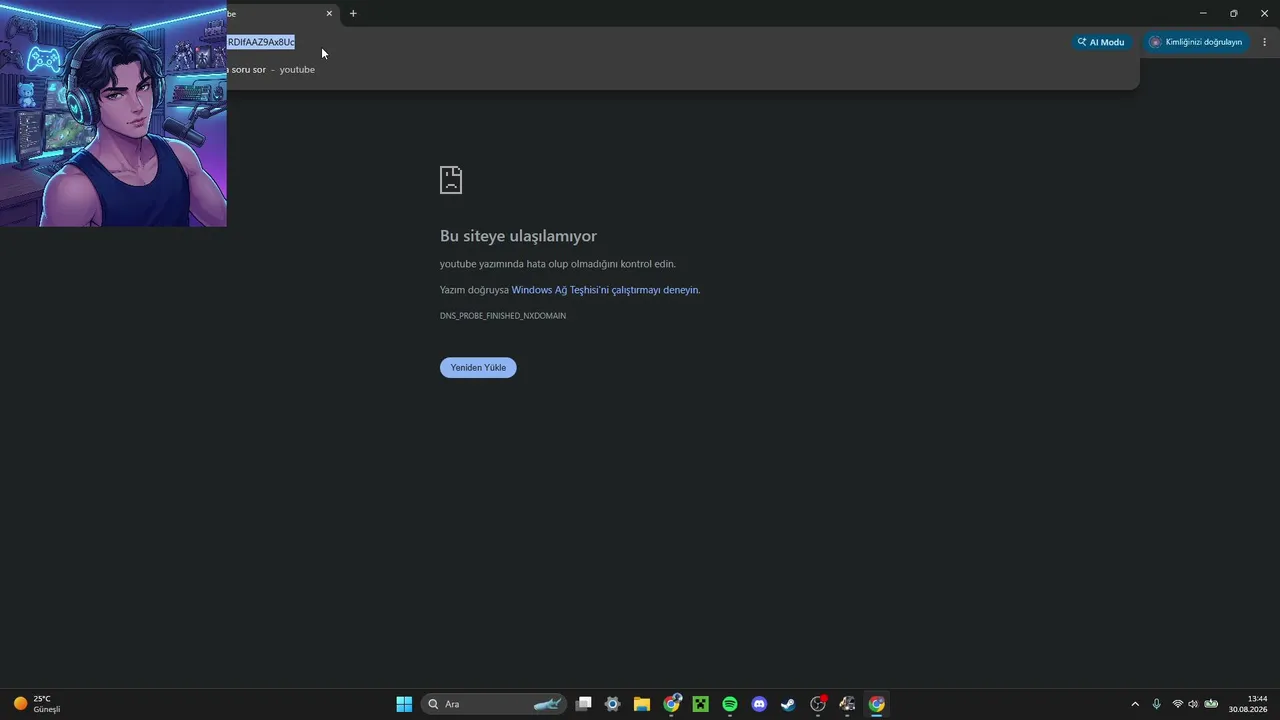Open the Windows Start menu
Image resolution: width=1280 pixels, height=720 pixels.
coord(404,704)
